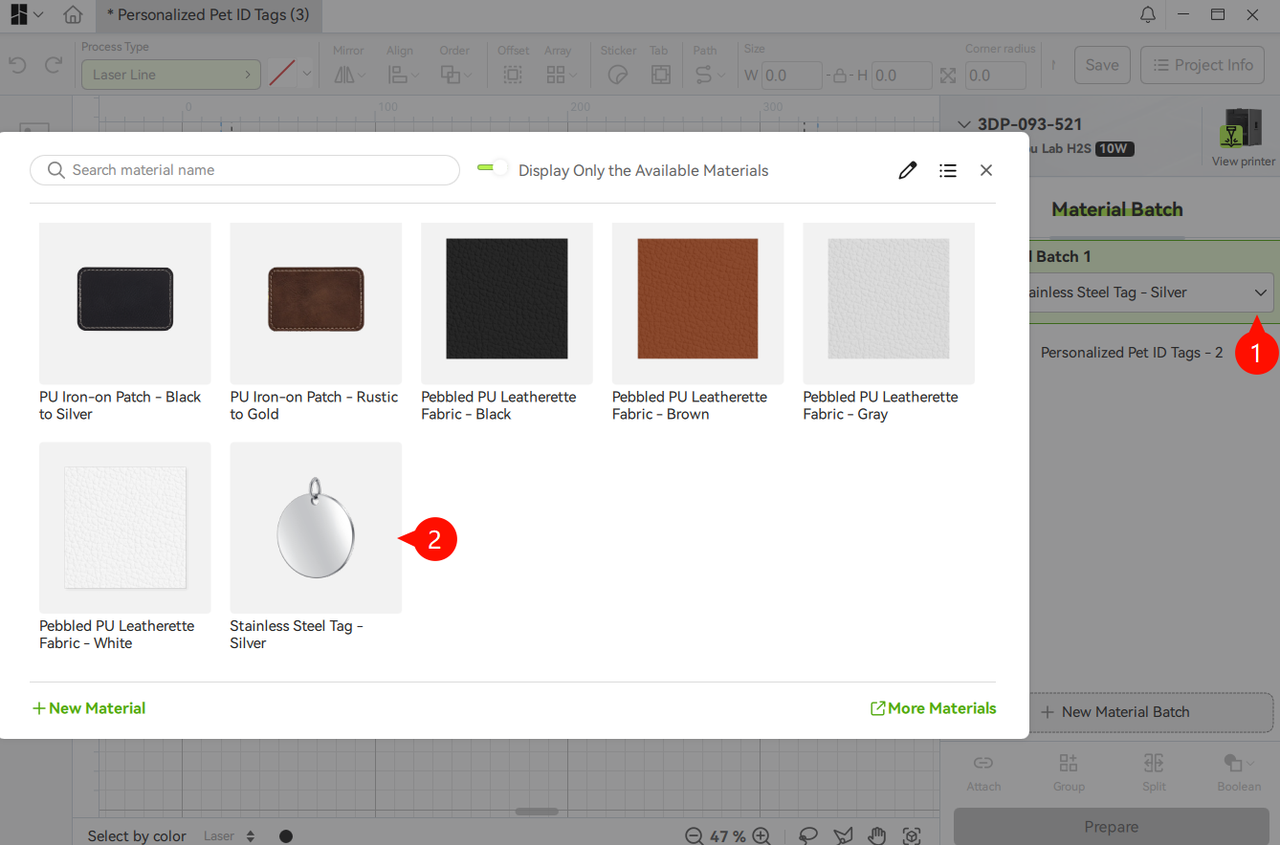
Task: Click the pencil edit materials icon
Action: coord(907,170)
